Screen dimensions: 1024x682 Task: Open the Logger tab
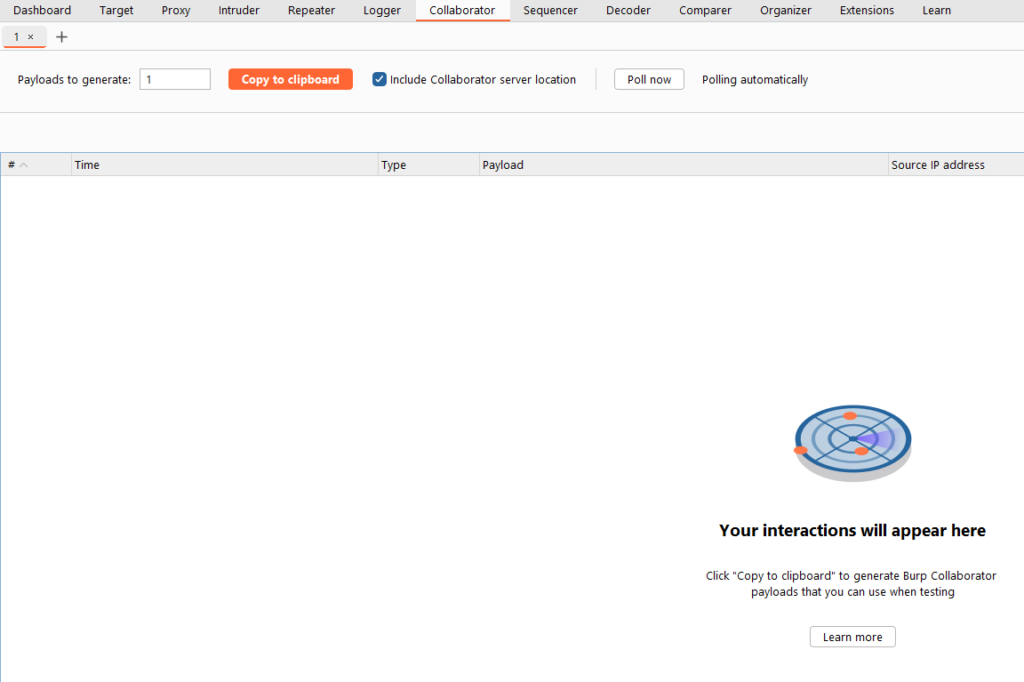pos(381,10)
